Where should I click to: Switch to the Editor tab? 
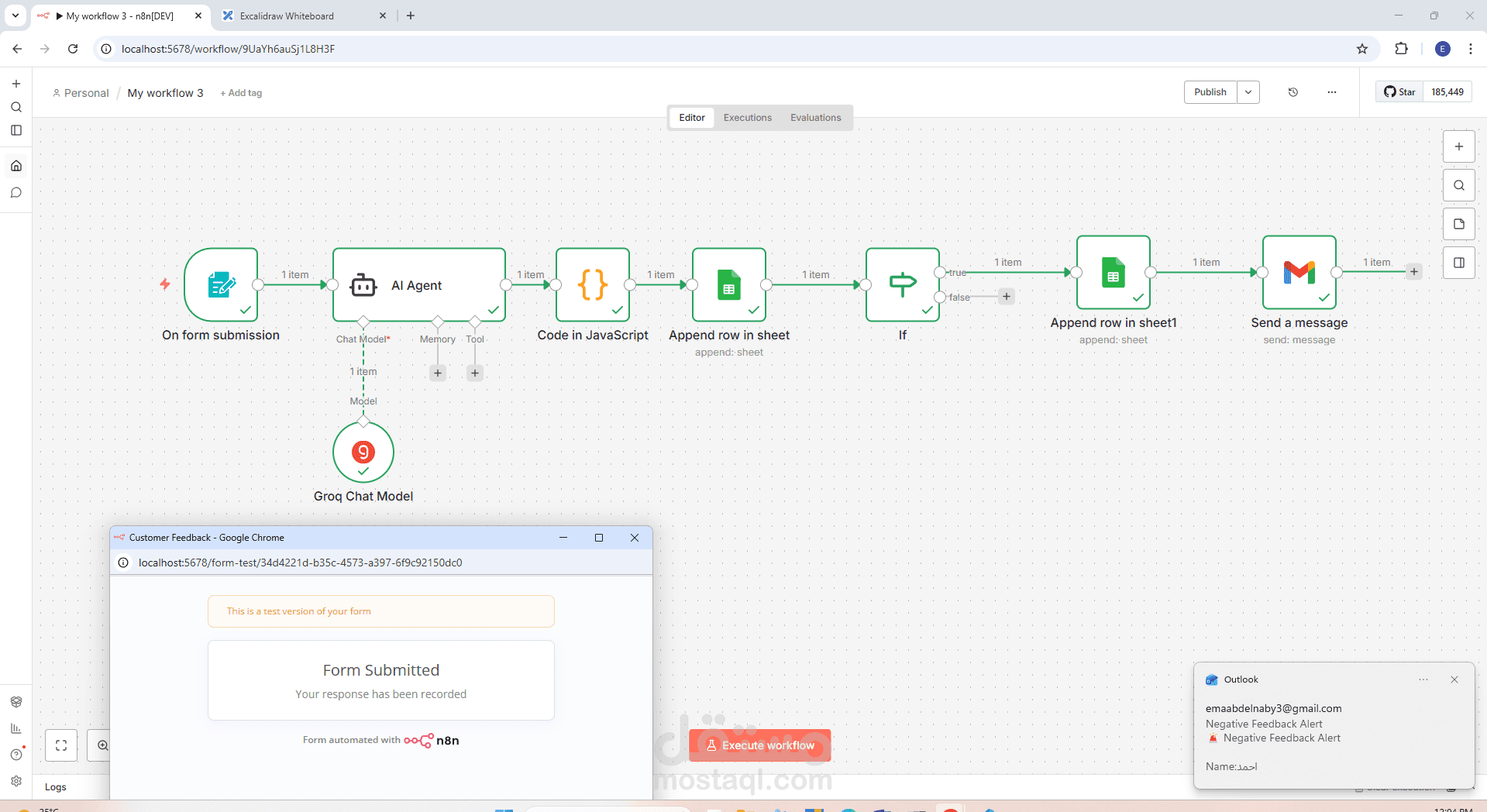click(692, 118)
